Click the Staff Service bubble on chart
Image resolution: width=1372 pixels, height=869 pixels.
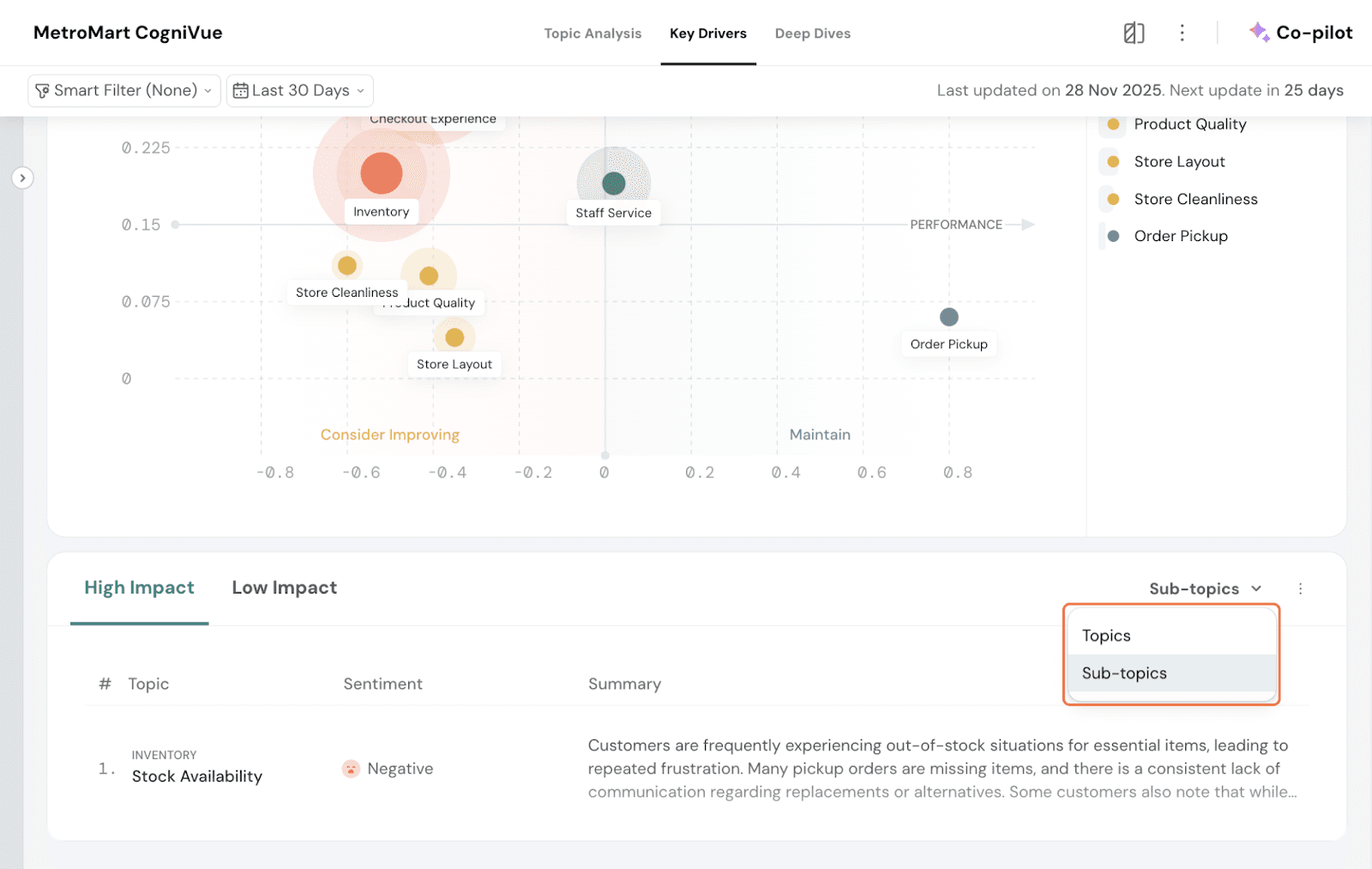(613, 183)
